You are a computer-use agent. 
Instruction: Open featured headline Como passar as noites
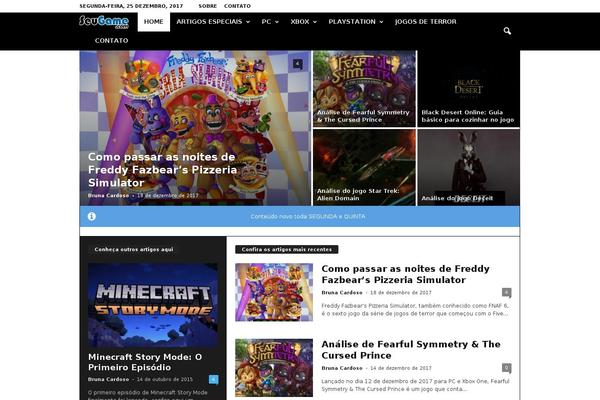(162, 170)
